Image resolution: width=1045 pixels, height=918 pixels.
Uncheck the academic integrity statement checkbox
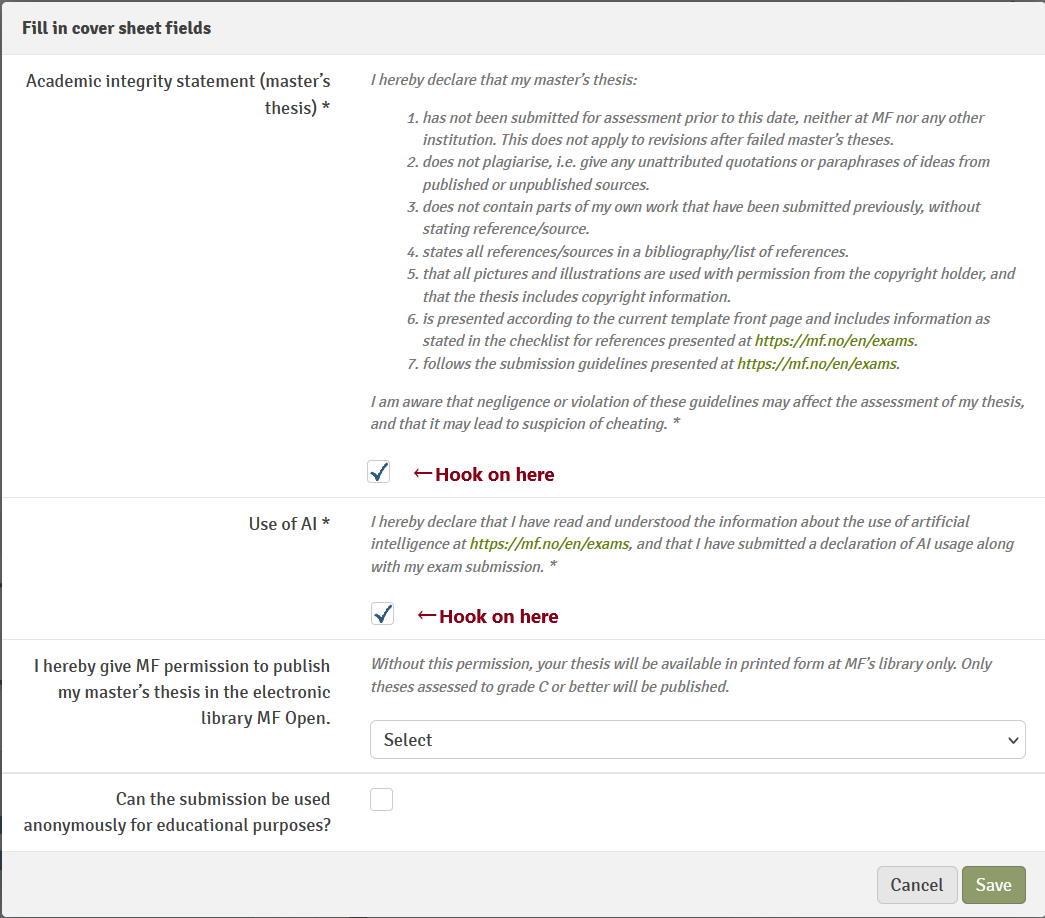pyautogui.click(x=379, y=472)
